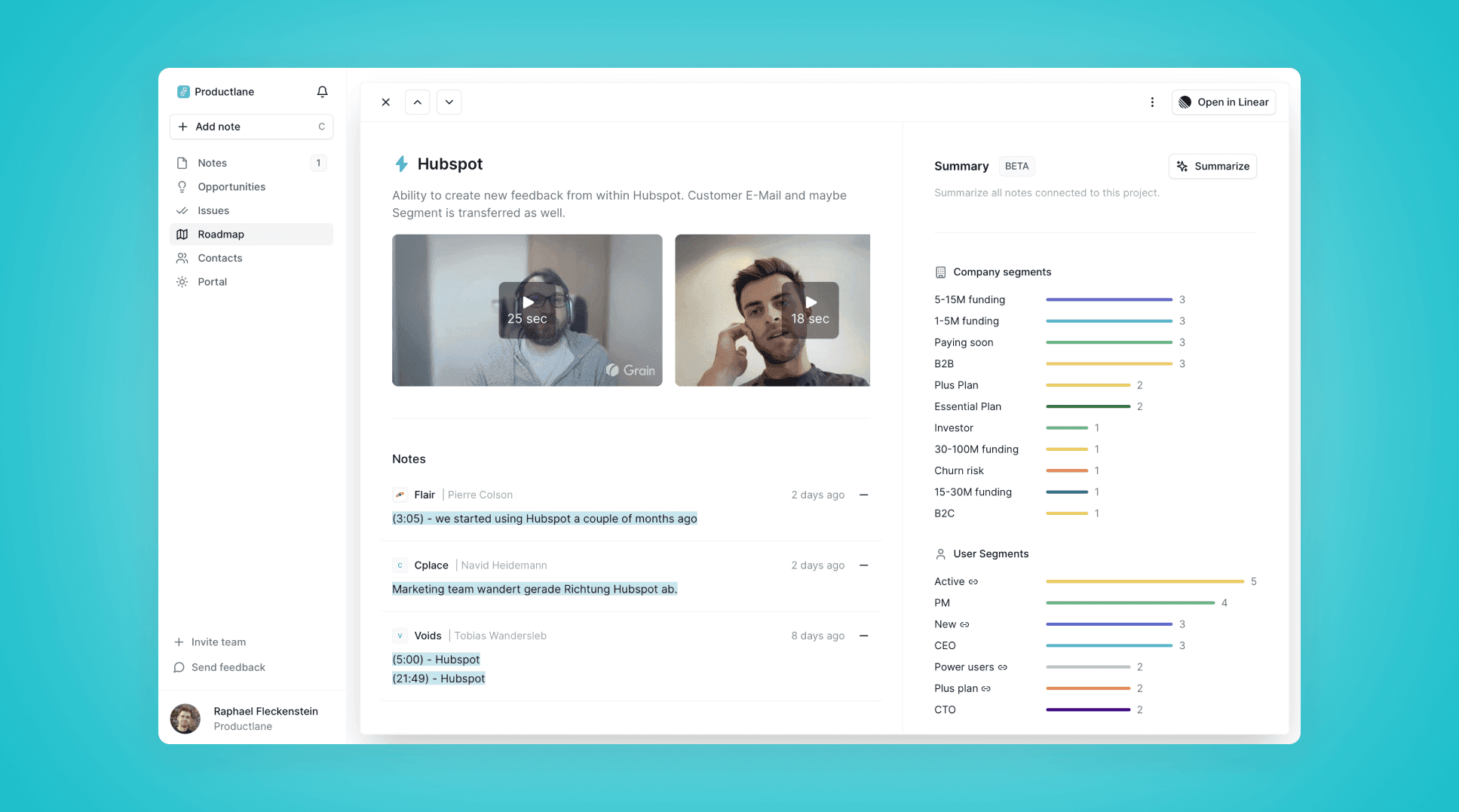Navigate to Contacts in the sidebar
The height and width of the screenshot is (812, 1459).
tap(219, 258)
